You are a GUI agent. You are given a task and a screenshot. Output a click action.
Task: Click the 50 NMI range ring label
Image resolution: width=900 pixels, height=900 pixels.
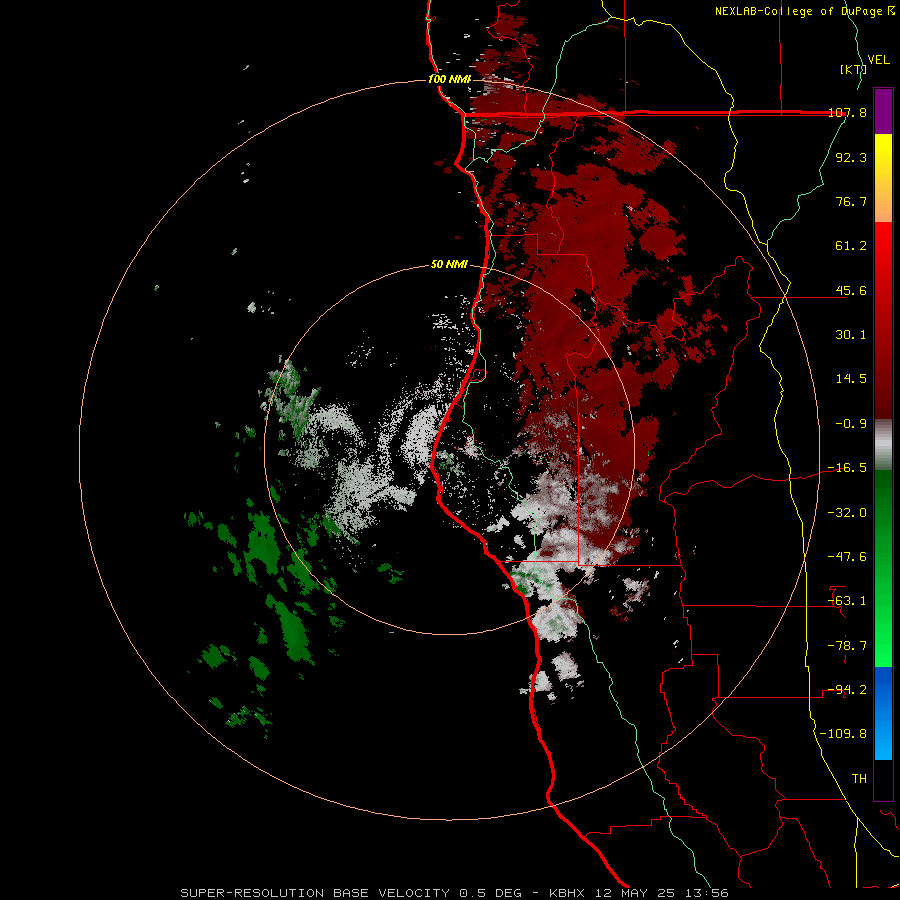coord(449,265)
